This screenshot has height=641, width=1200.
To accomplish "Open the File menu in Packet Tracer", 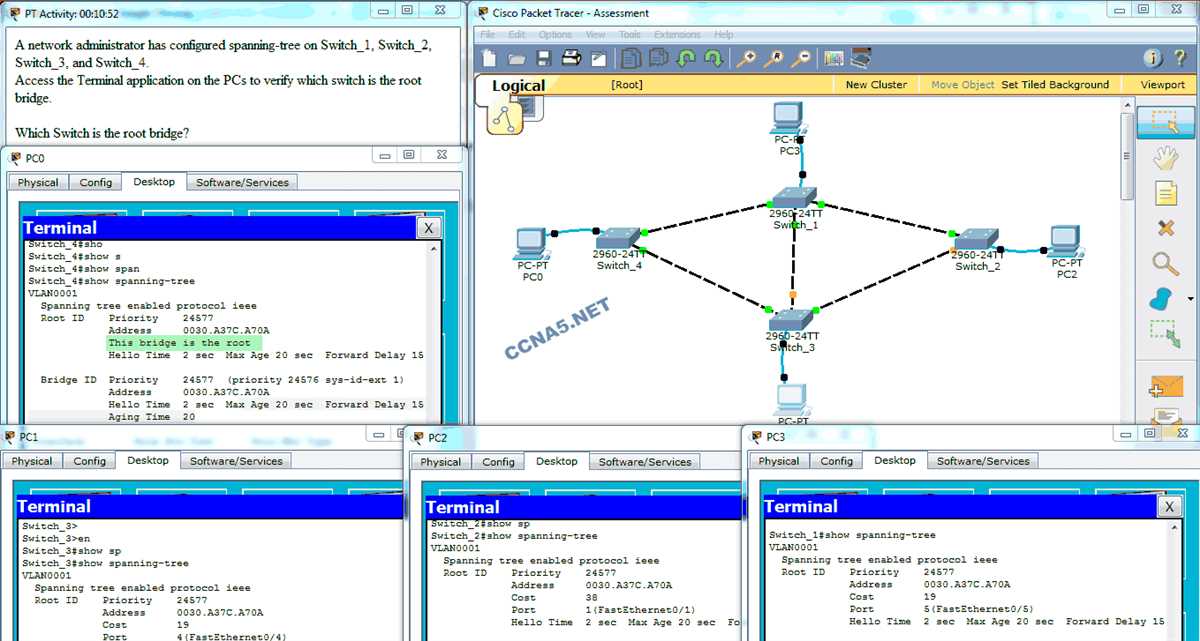I will click(489, 35).
